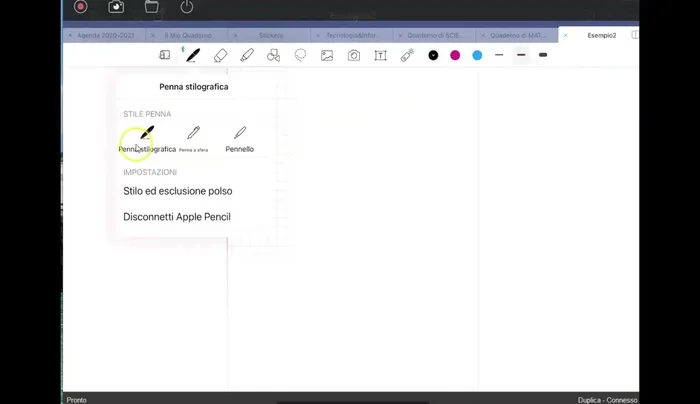
Task: Choose the Pennello pen style
Action: 240,139
